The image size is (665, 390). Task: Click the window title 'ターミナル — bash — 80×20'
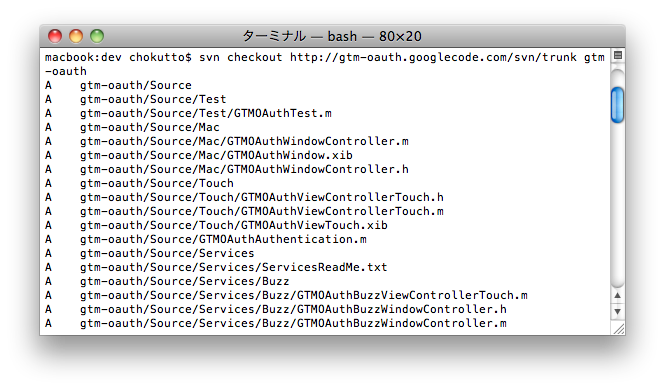click(x=332, y=36)
